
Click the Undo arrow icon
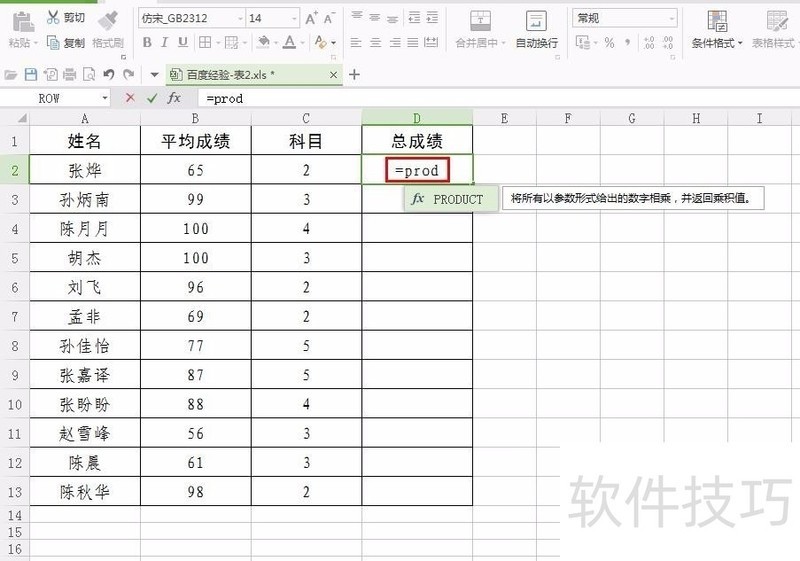tap(108, 74)
